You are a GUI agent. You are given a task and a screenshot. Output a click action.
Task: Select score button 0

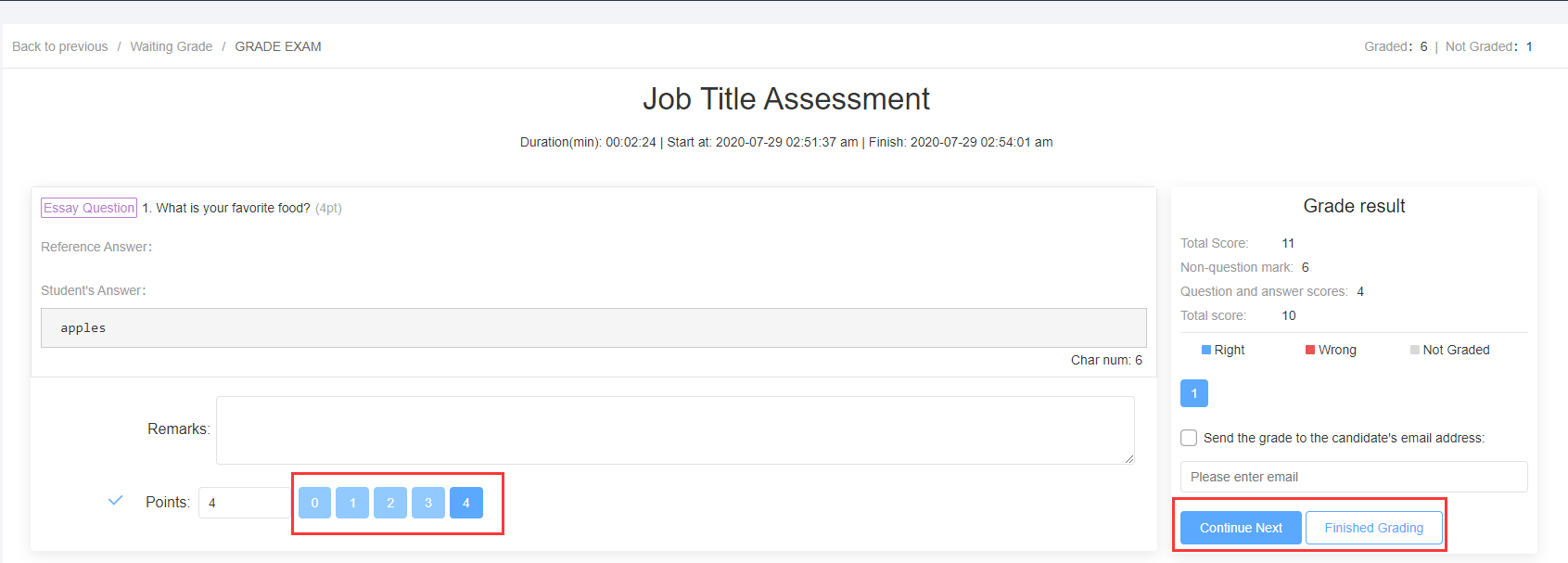tap(314, 503)
